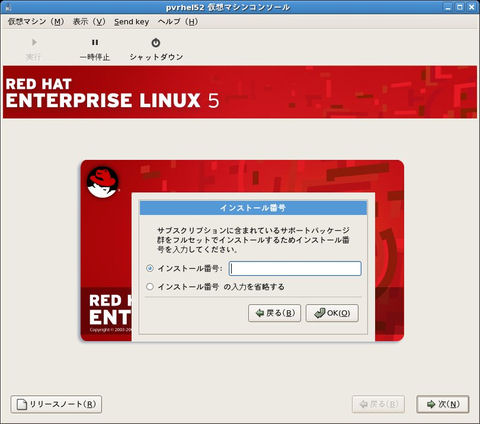
Task: Click the pause (一時停止) toolbar icon
Action: pos(95,43)
